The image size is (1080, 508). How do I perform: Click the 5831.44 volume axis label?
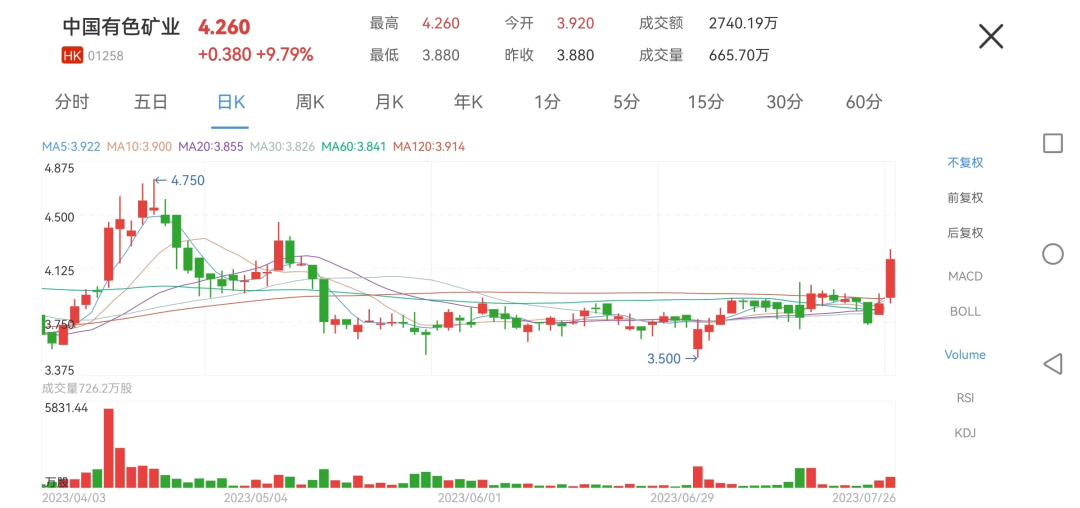(66, 408)
